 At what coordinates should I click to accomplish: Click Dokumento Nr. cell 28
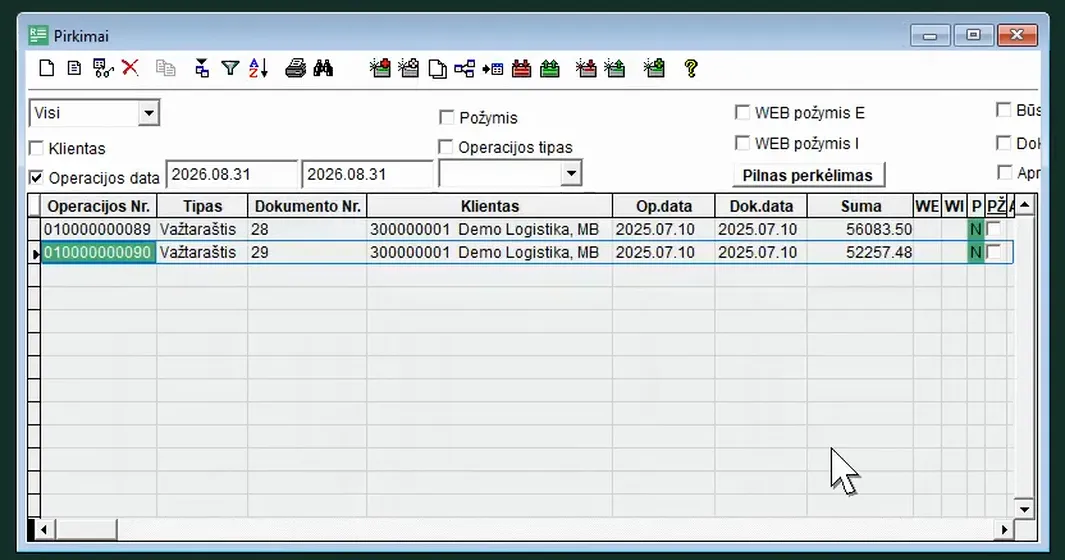tap(307, 229)
